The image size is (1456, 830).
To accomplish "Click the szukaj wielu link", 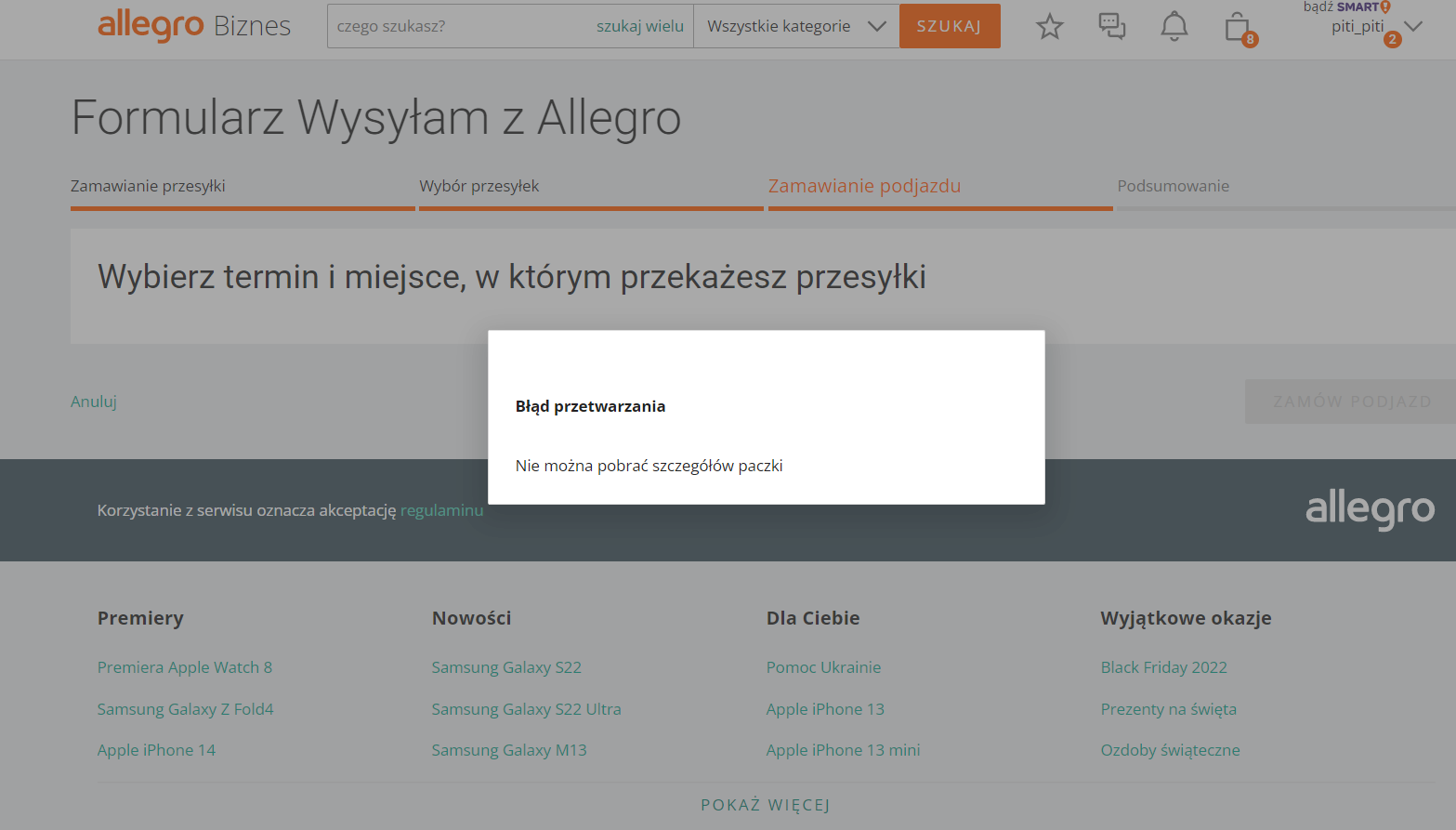I will pyautogui.click(x=639, y=25).
